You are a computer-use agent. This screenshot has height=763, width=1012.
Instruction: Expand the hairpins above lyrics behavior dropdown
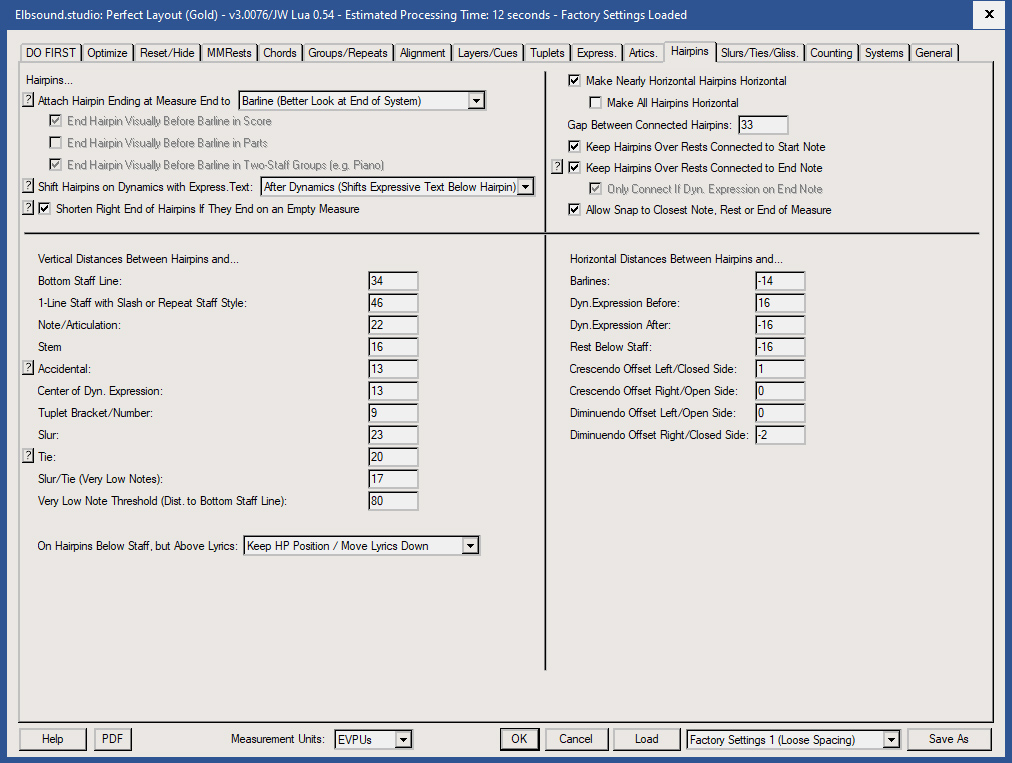pos(470,546)
